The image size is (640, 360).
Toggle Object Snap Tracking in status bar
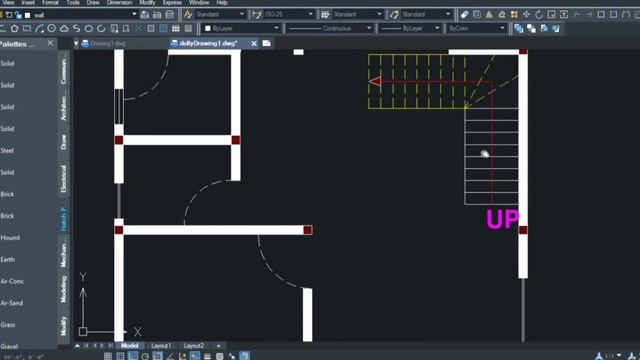(x=170, y=356)
